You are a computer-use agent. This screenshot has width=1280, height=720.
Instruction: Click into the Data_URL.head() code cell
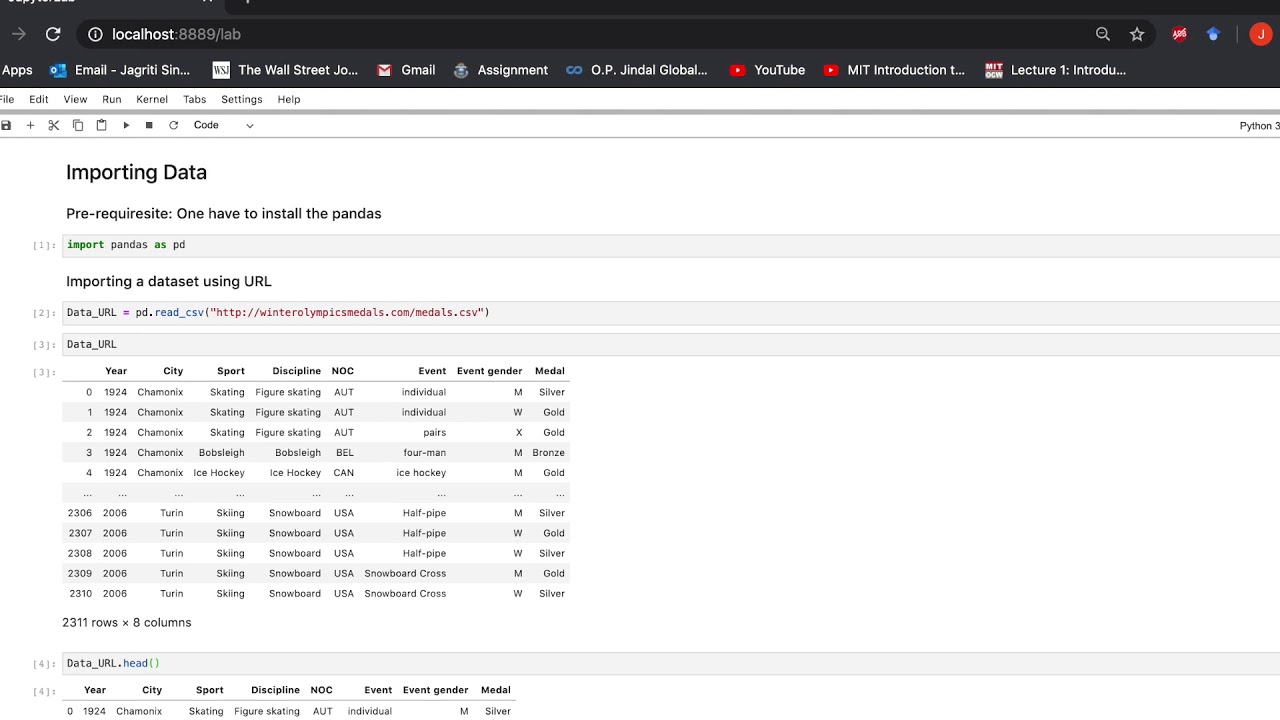click(x=670, y=663)
